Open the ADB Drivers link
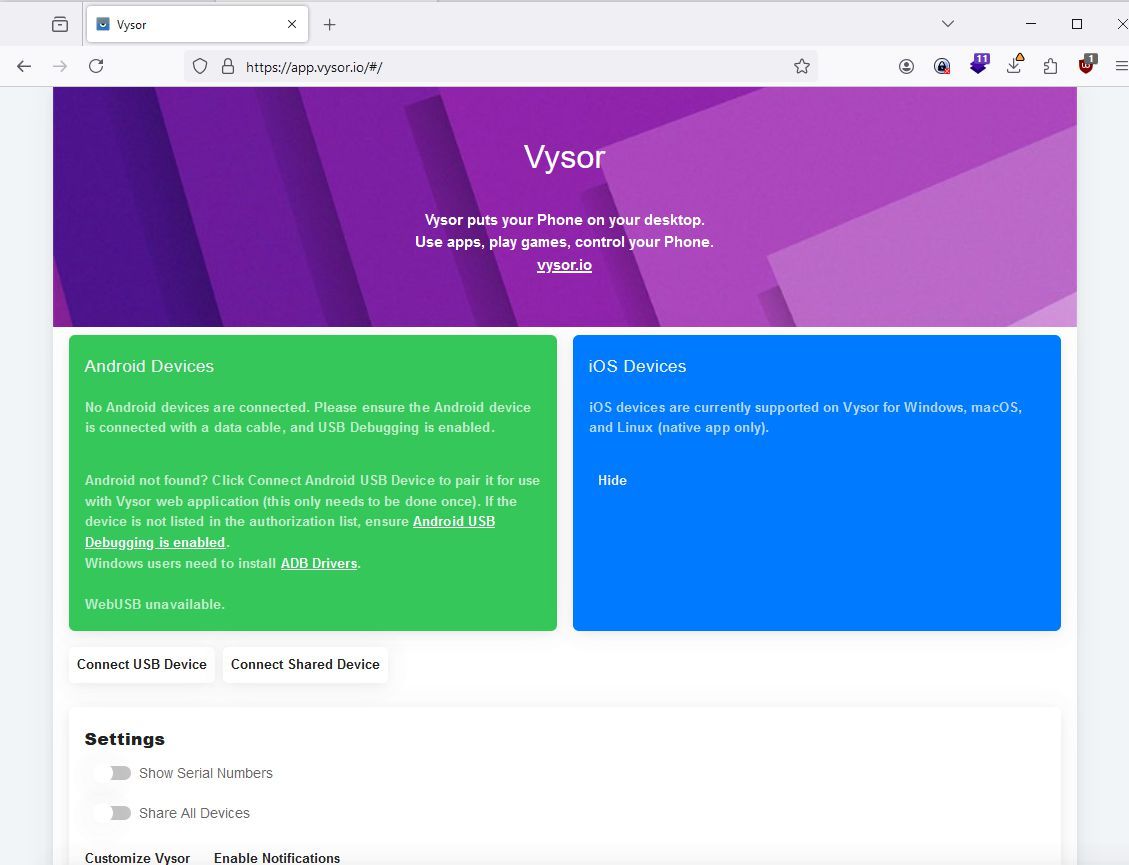This screenshot has height=865, width=1129. 319,563
